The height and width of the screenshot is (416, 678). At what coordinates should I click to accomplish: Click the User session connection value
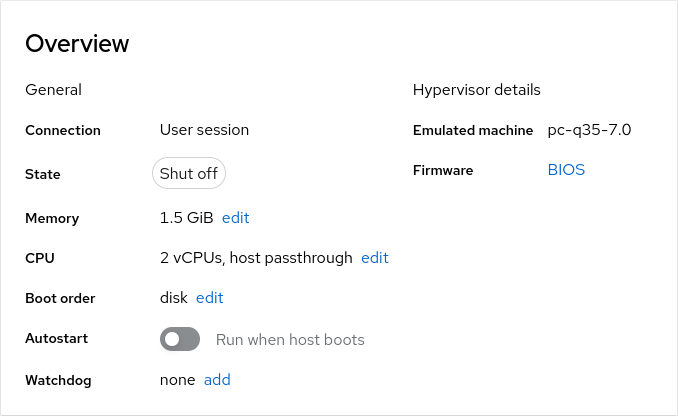204,130
